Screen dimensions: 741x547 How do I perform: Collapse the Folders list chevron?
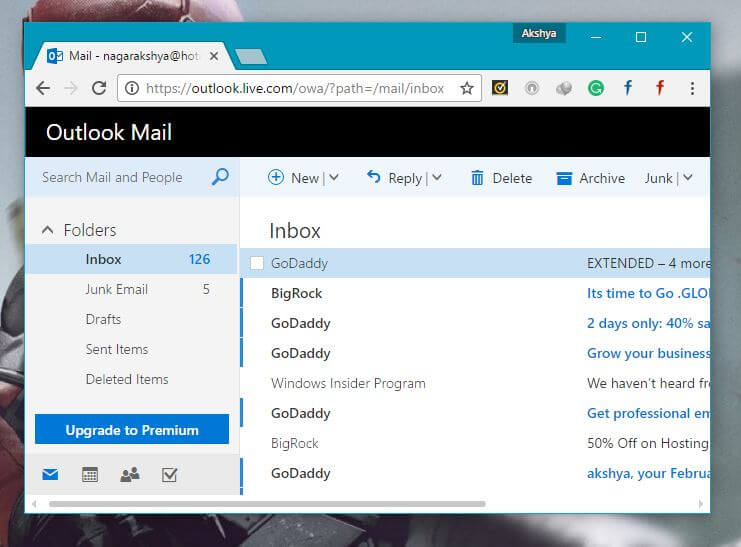[x=47, y=230]
